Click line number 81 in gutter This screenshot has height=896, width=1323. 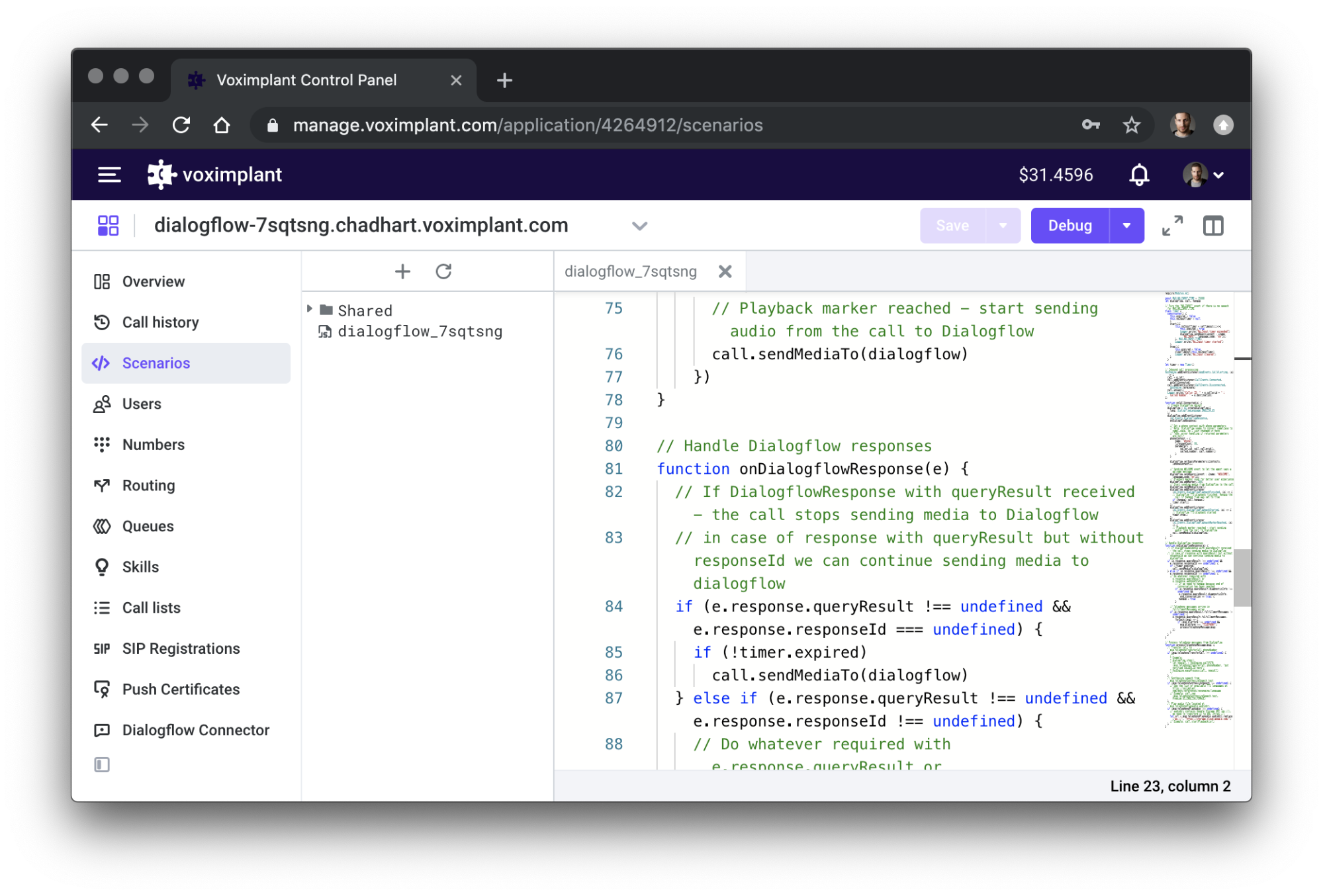click(x=614, y=469)
